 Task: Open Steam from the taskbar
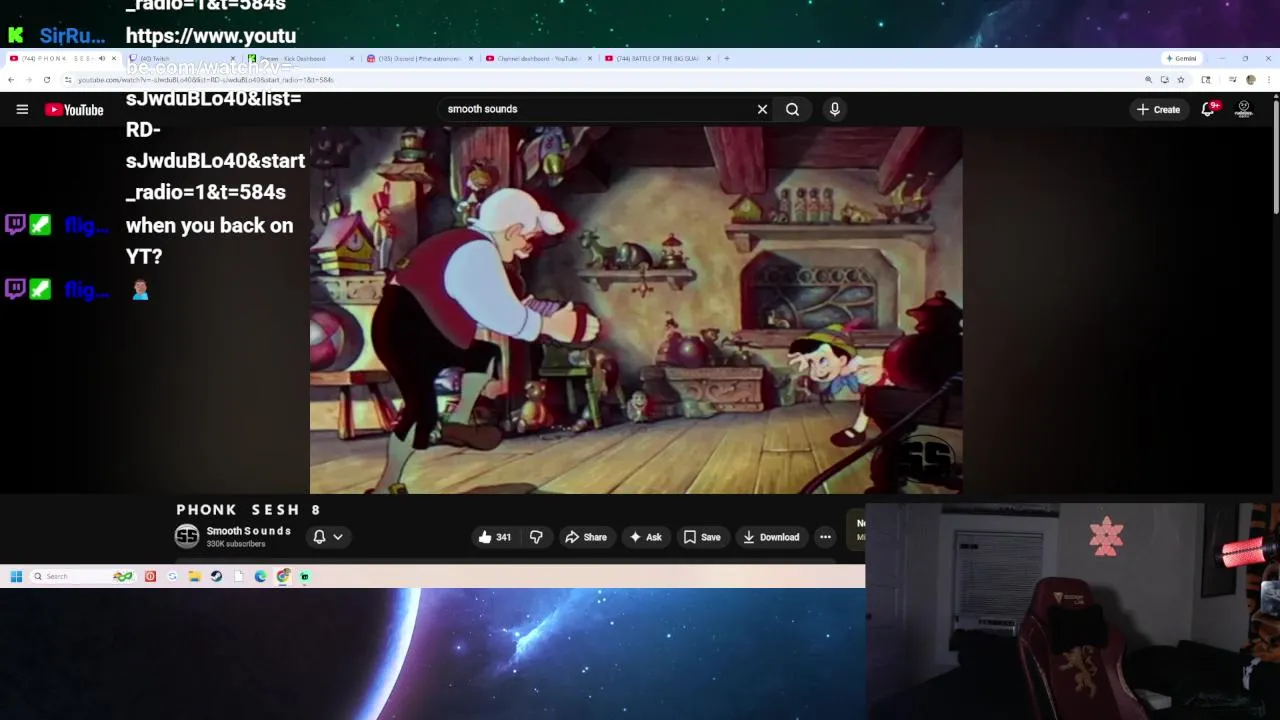[x=216, y=576]
